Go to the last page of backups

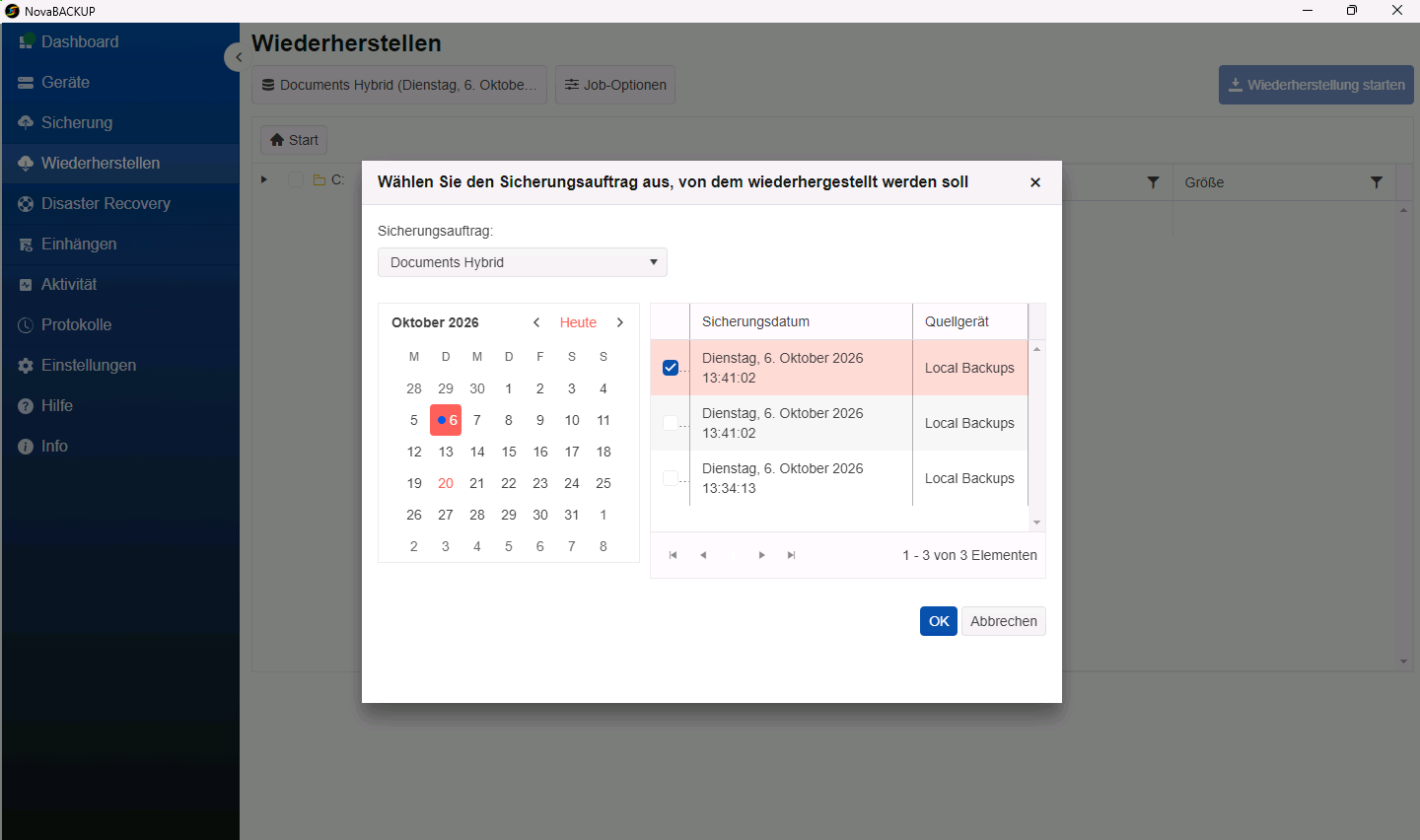click(x=792, y=555)
